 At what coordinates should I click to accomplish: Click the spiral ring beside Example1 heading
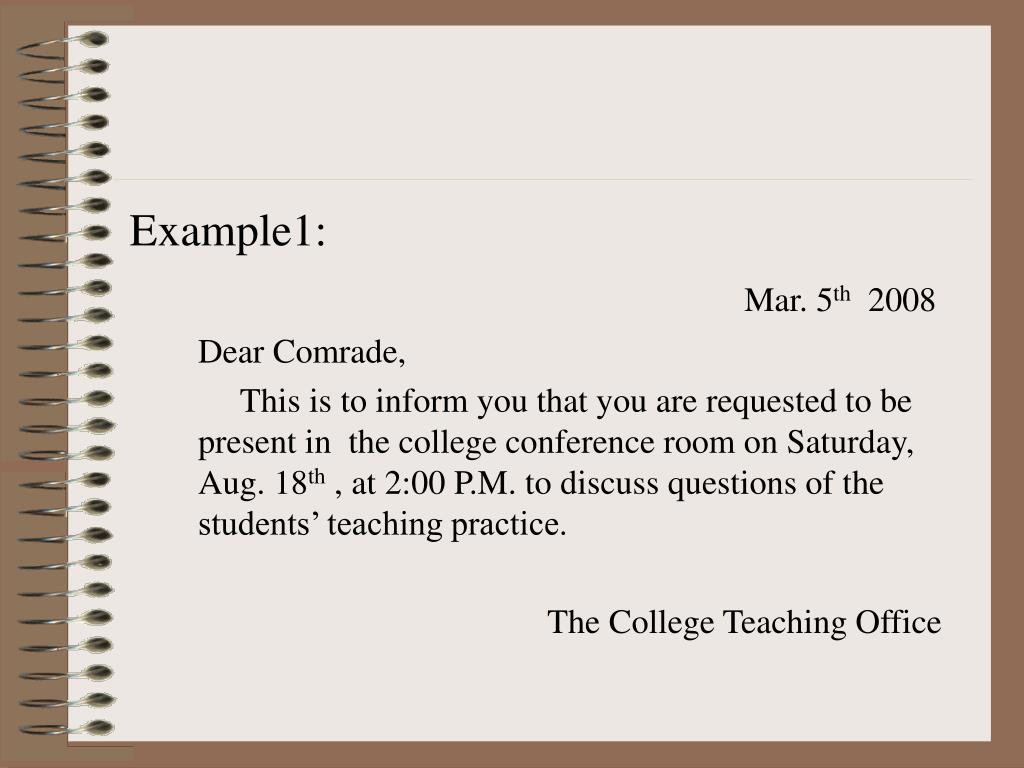pyautogui.click(x=64, y=235)
